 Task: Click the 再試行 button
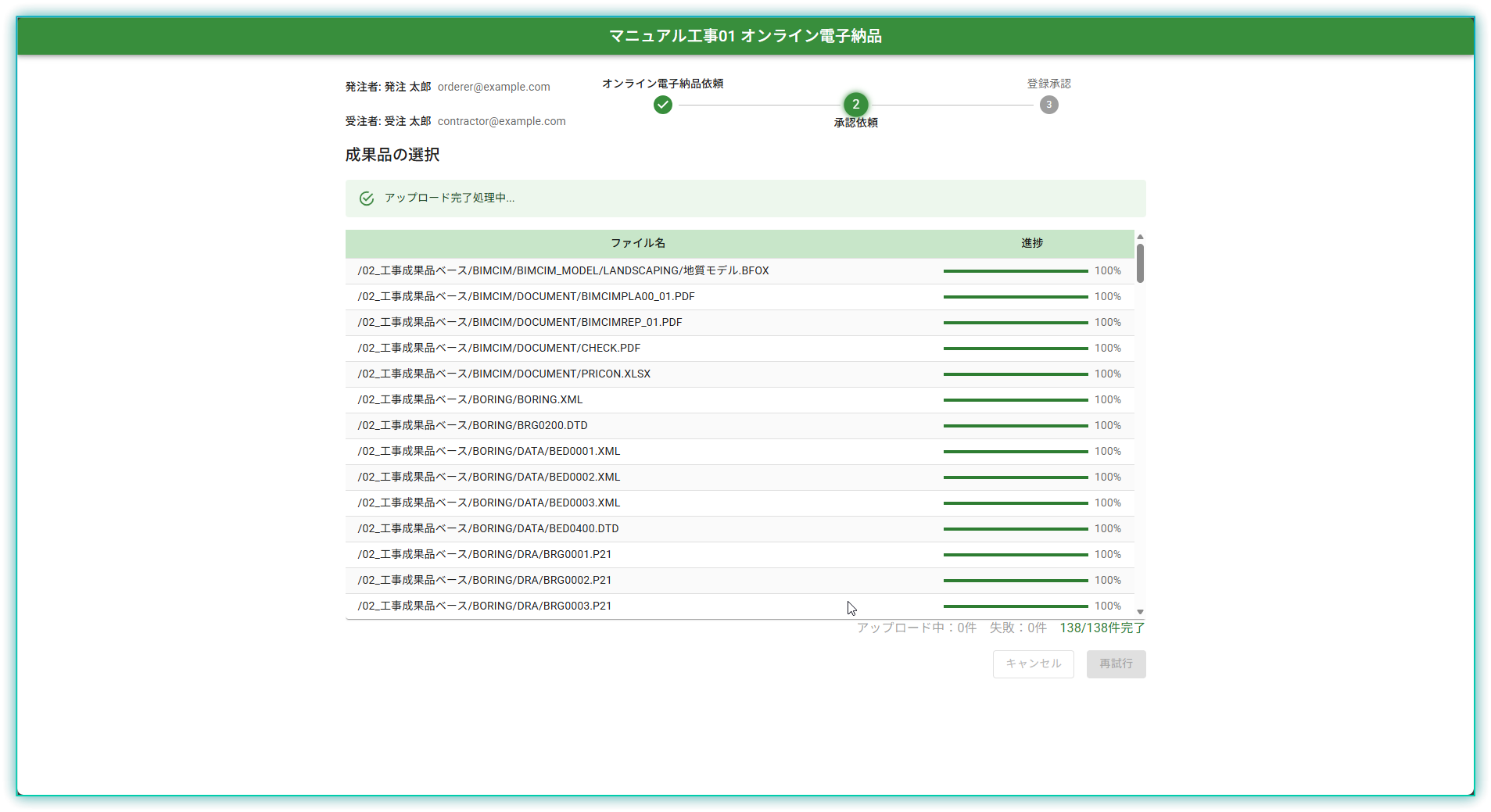[1116, 664]
